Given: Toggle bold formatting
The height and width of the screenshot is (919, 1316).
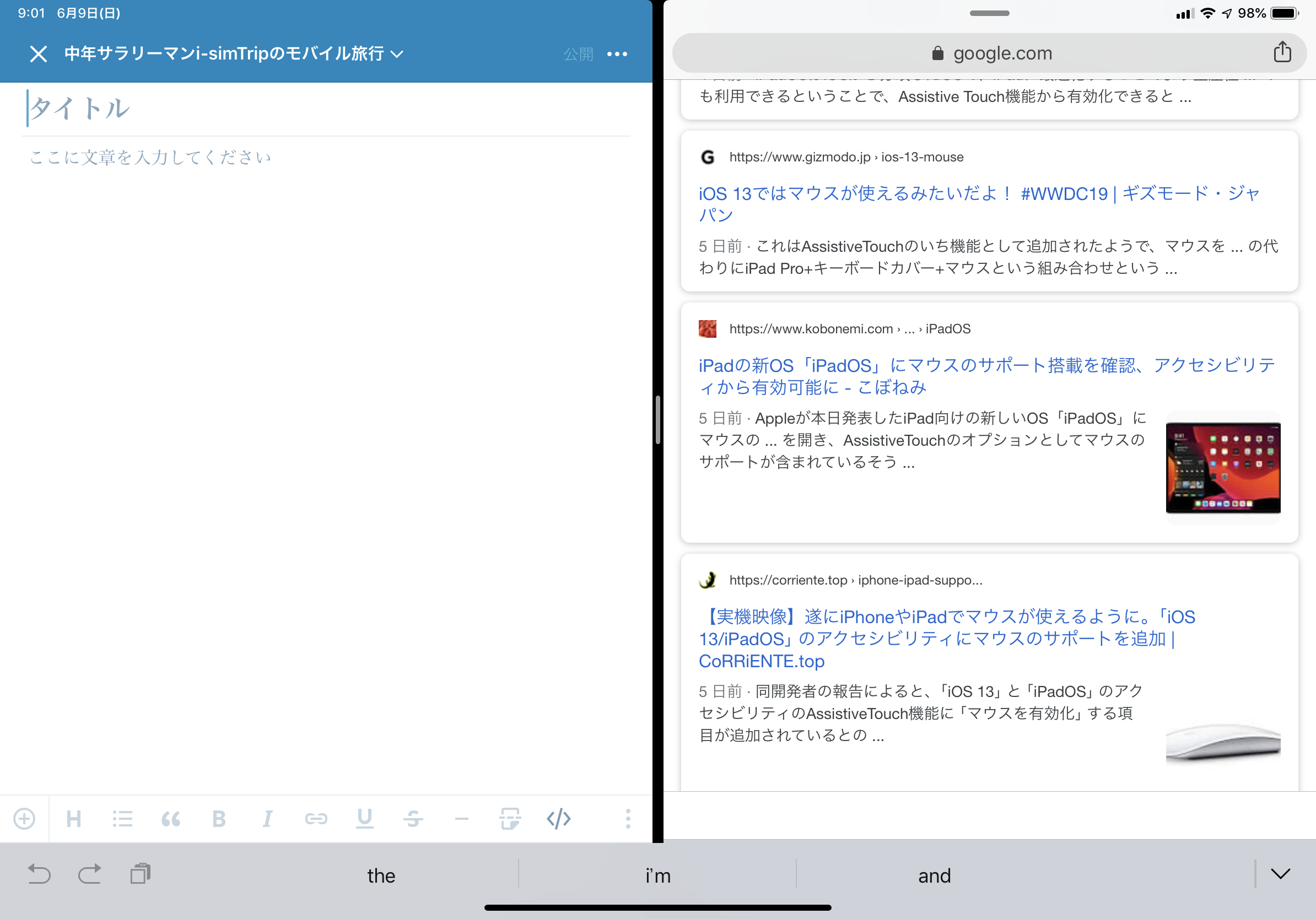Looking at the screenshot, I should pyautogui.click(x=218, y=819).
